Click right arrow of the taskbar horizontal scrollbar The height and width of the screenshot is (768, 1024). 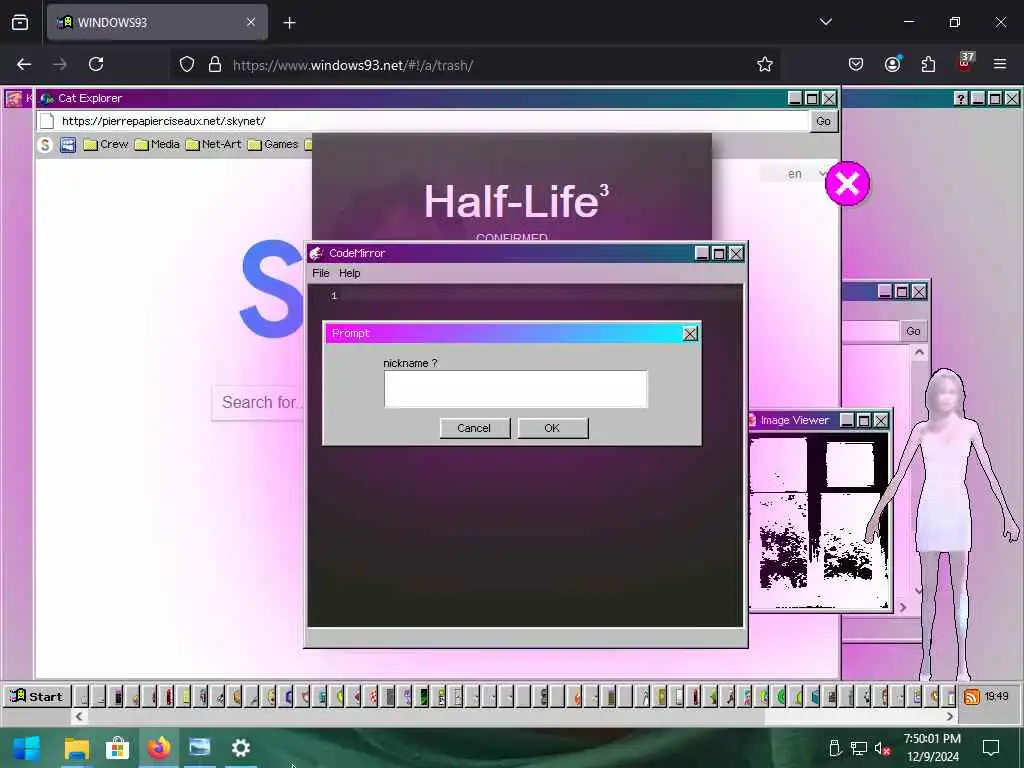point(950,716)
